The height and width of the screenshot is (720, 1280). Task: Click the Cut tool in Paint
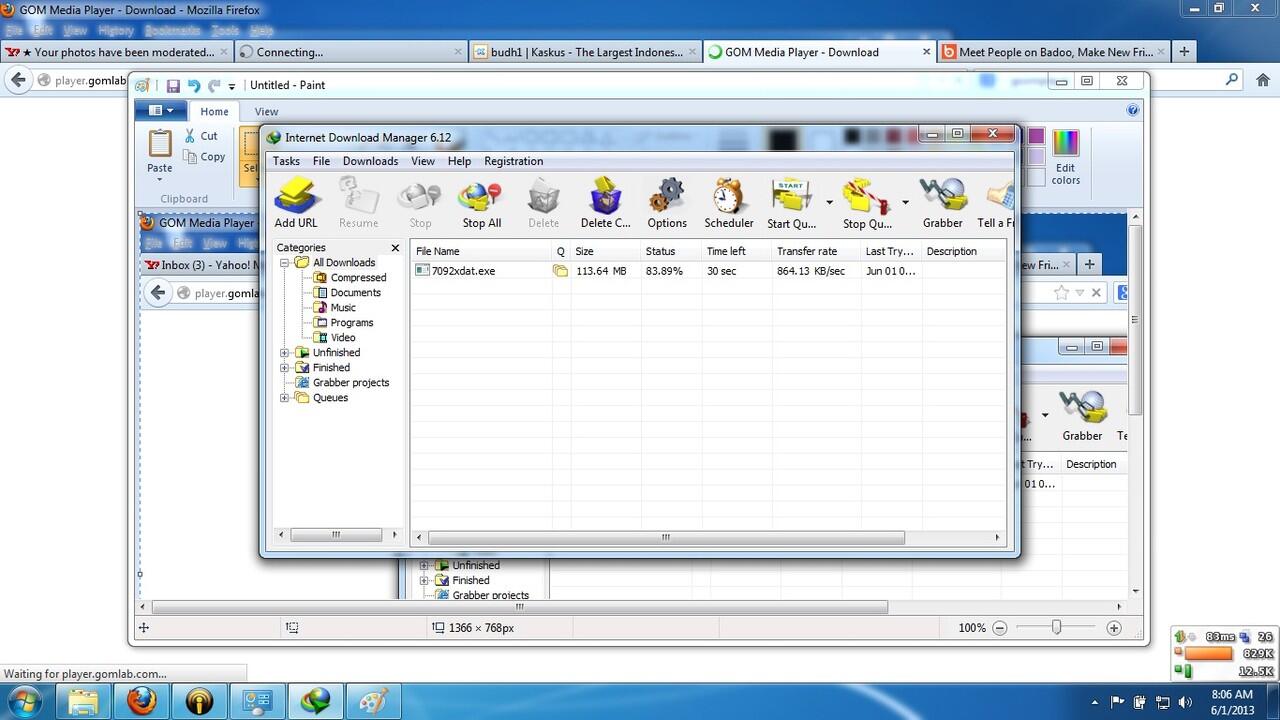(201, 136)
